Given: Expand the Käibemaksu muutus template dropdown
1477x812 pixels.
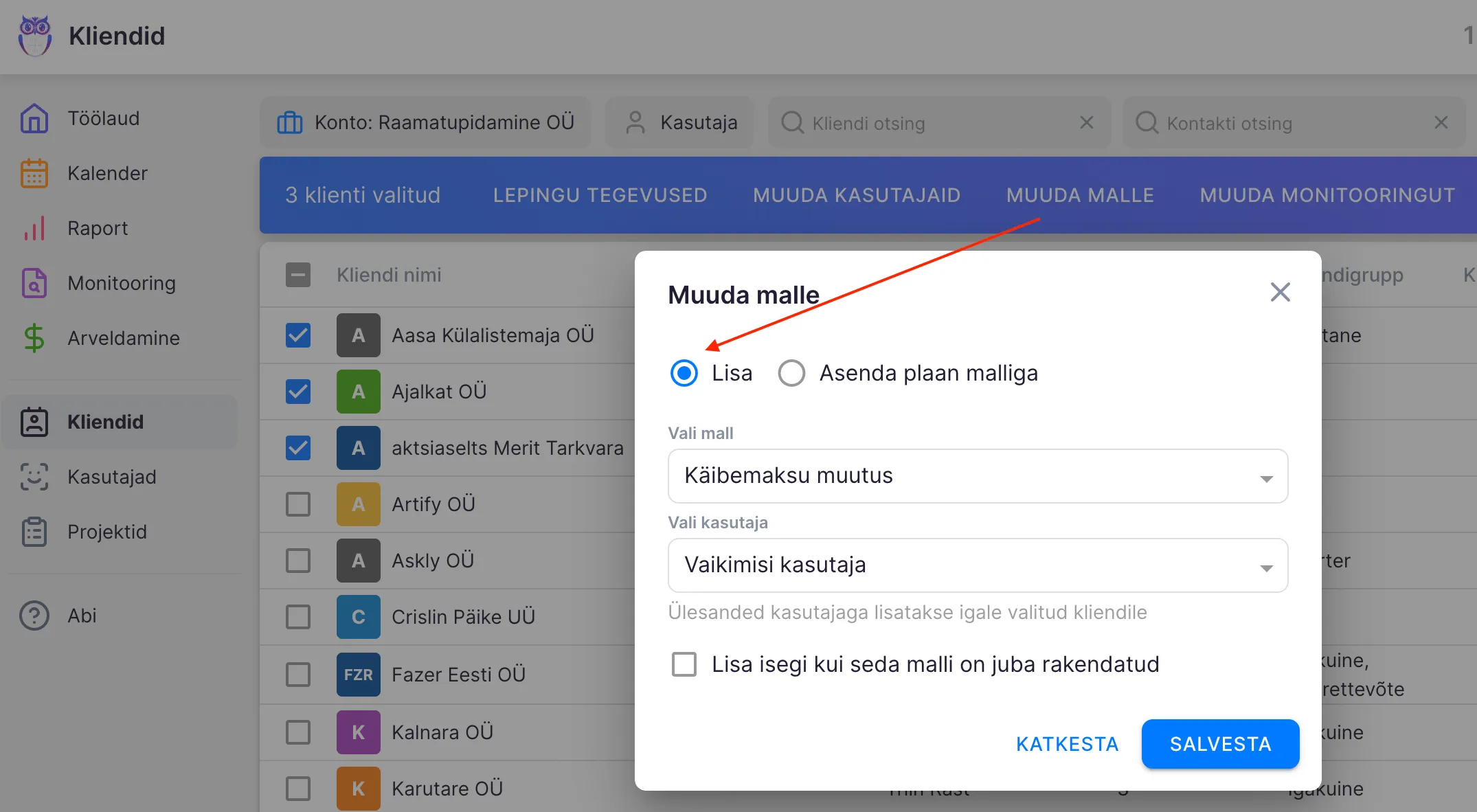Looking at the screenshot, I should pos(977,476).
